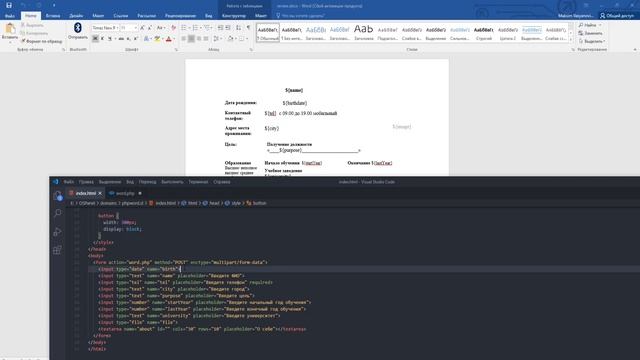The height and width of the screenshot is (360, 640).
Task: Click the numbered list icon
Action: (x=195, y=28)
